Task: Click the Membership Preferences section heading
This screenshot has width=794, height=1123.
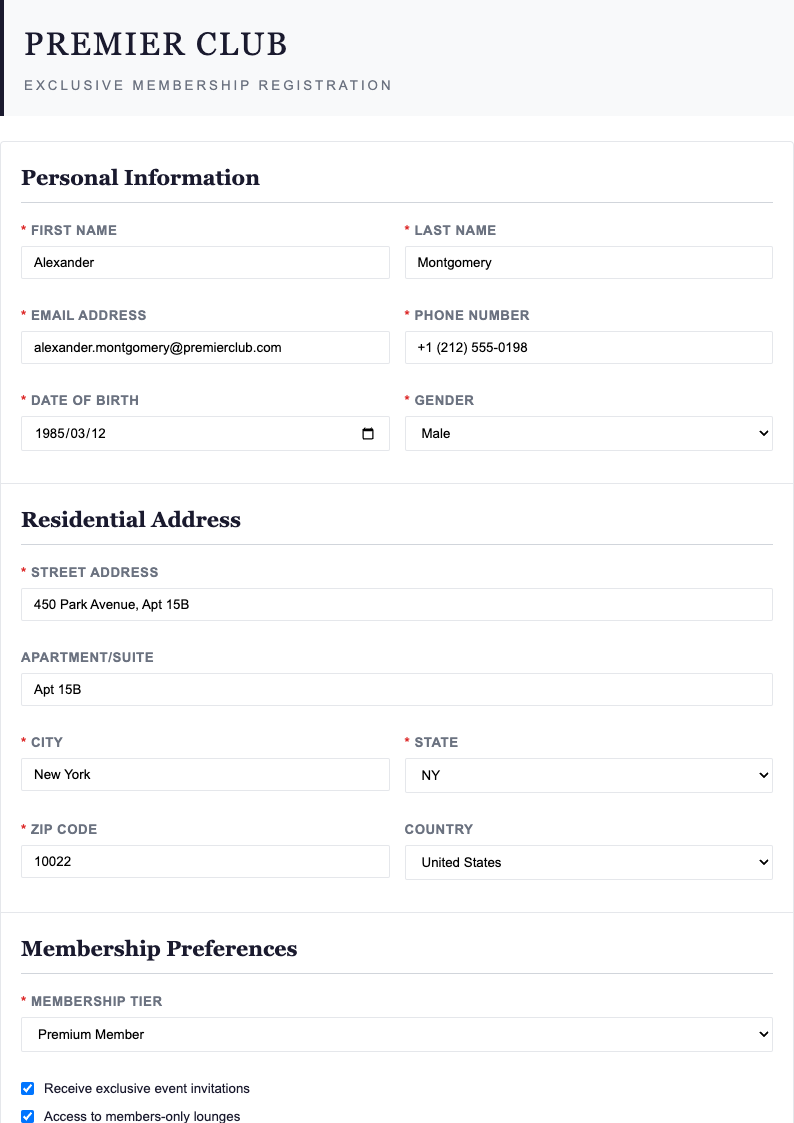Action: [160, 949]
